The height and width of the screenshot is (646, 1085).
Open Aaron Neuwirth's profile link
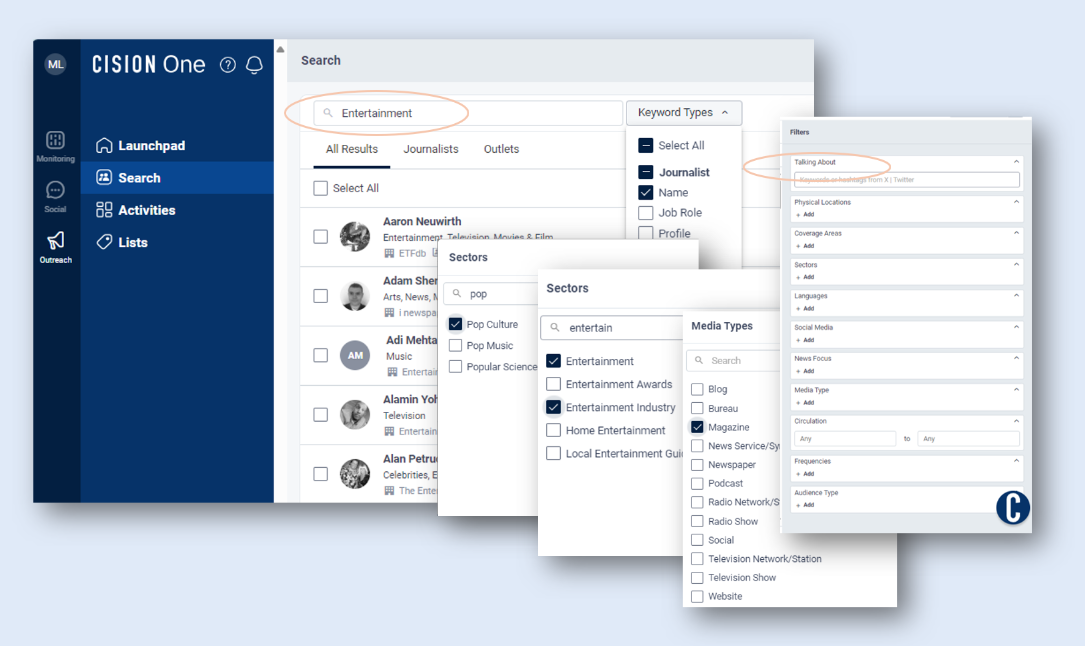tap(422, 221)
